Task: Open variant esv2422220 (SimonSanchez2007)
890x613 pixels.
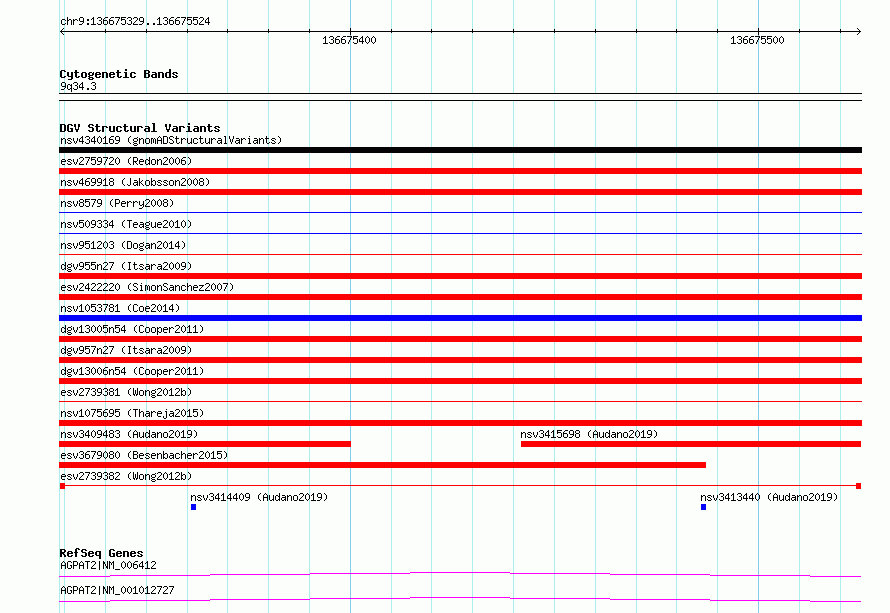Action: [147, 287]
